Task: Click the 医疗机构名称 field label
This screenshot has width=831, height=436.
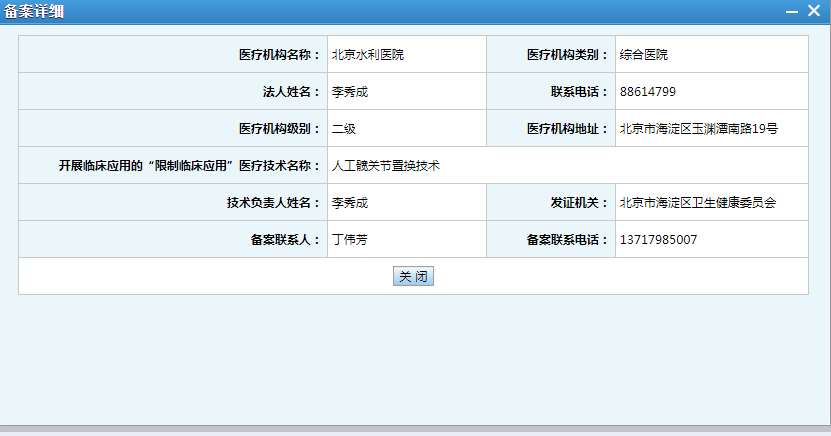Action: click(278, 55)
